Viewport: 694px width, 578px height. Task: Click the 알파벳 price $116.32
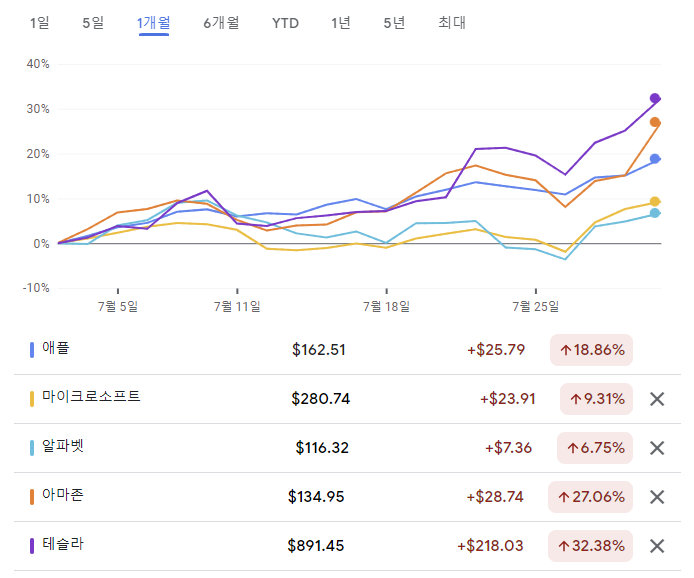point(322,448)
